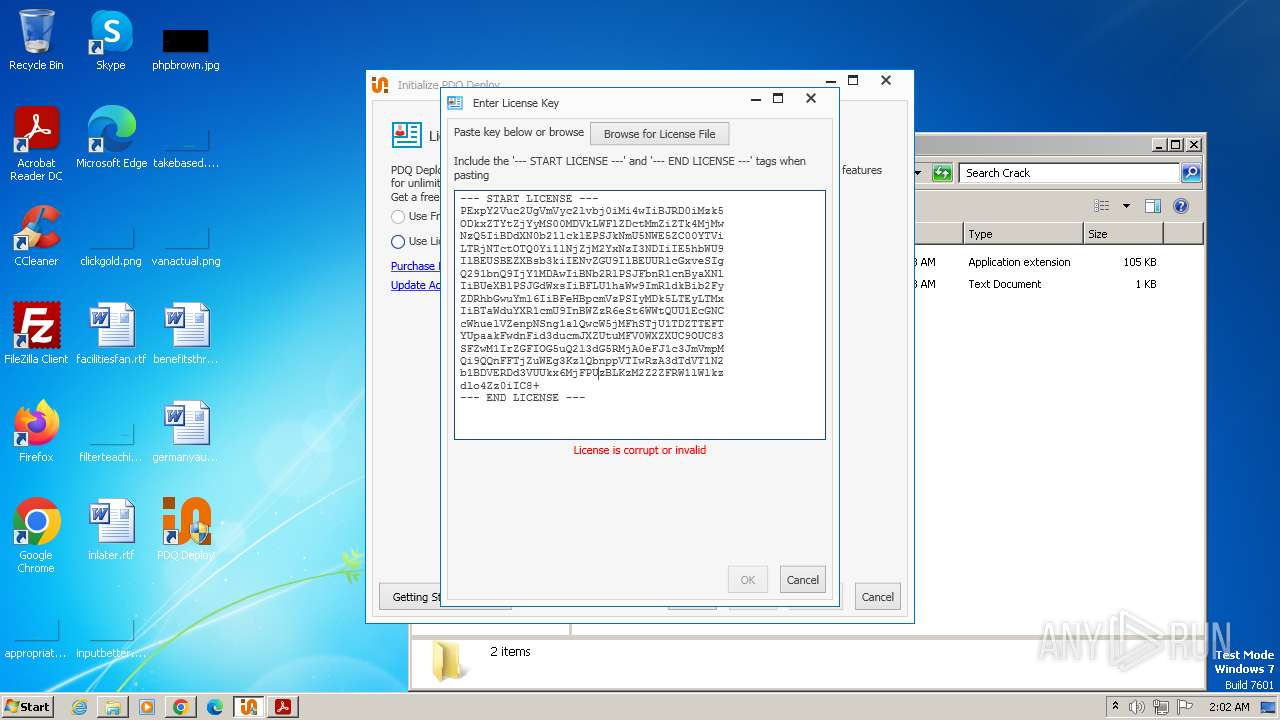The height and width of the screenshot is (720, 1280).
Task: Click Internet Explorer taskbar icon
Action: point(79,707)
